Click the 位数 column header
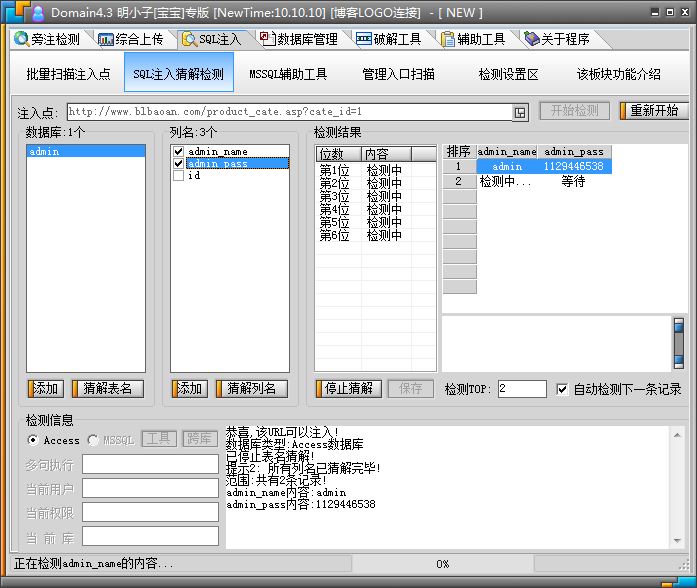 (338, 154)
